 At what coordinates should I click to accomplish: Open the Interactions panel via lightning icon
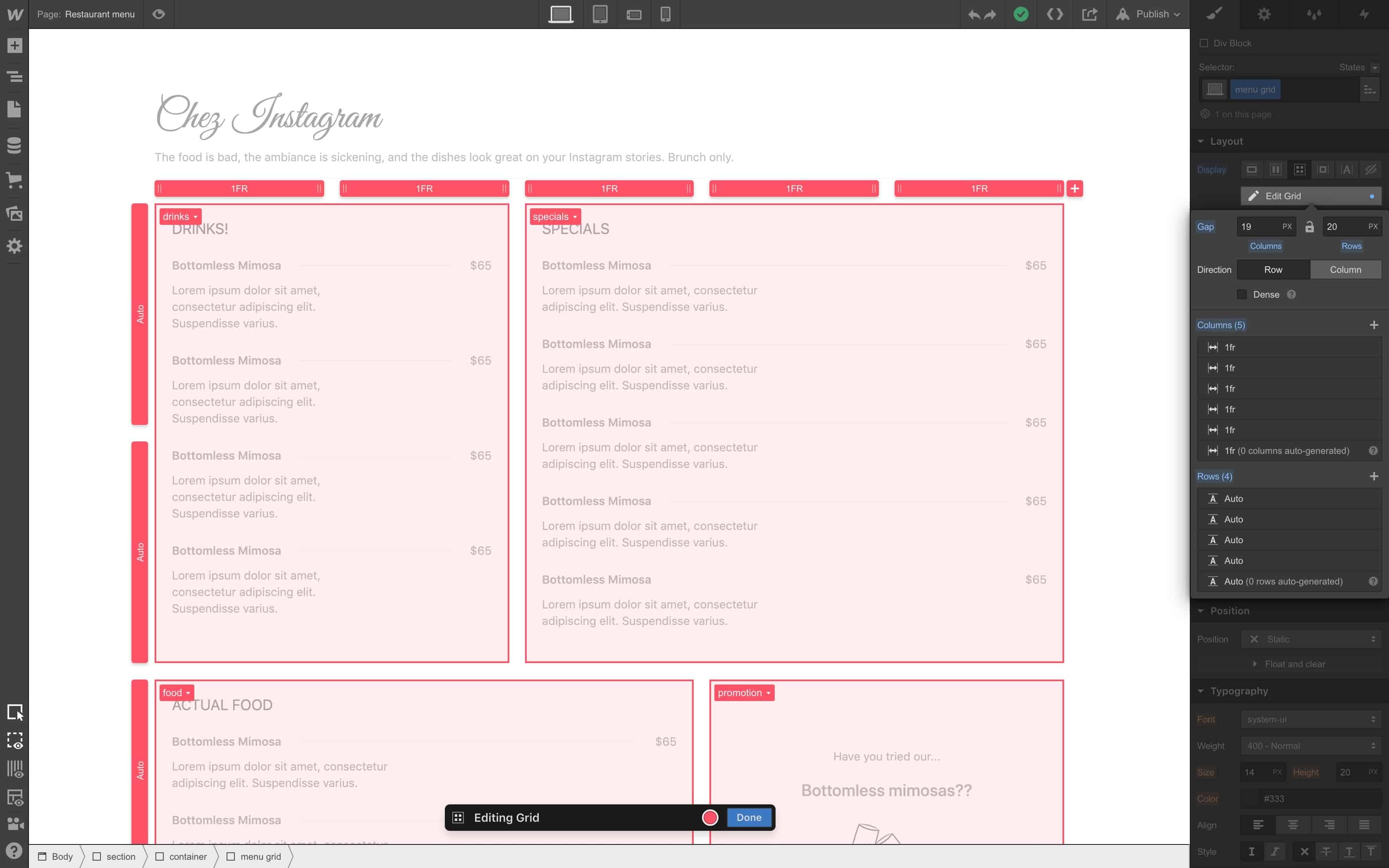pos(1364,14)
